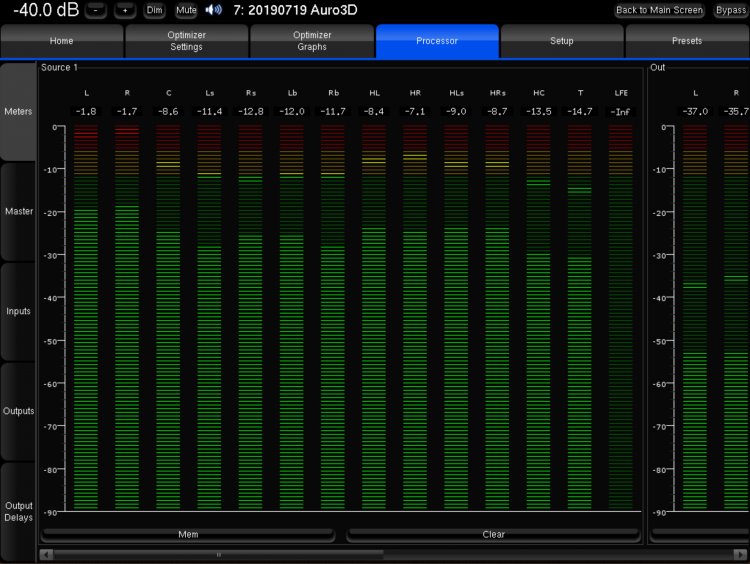
Task: Decrease volume with the minus button
Action: pos(95,10)
